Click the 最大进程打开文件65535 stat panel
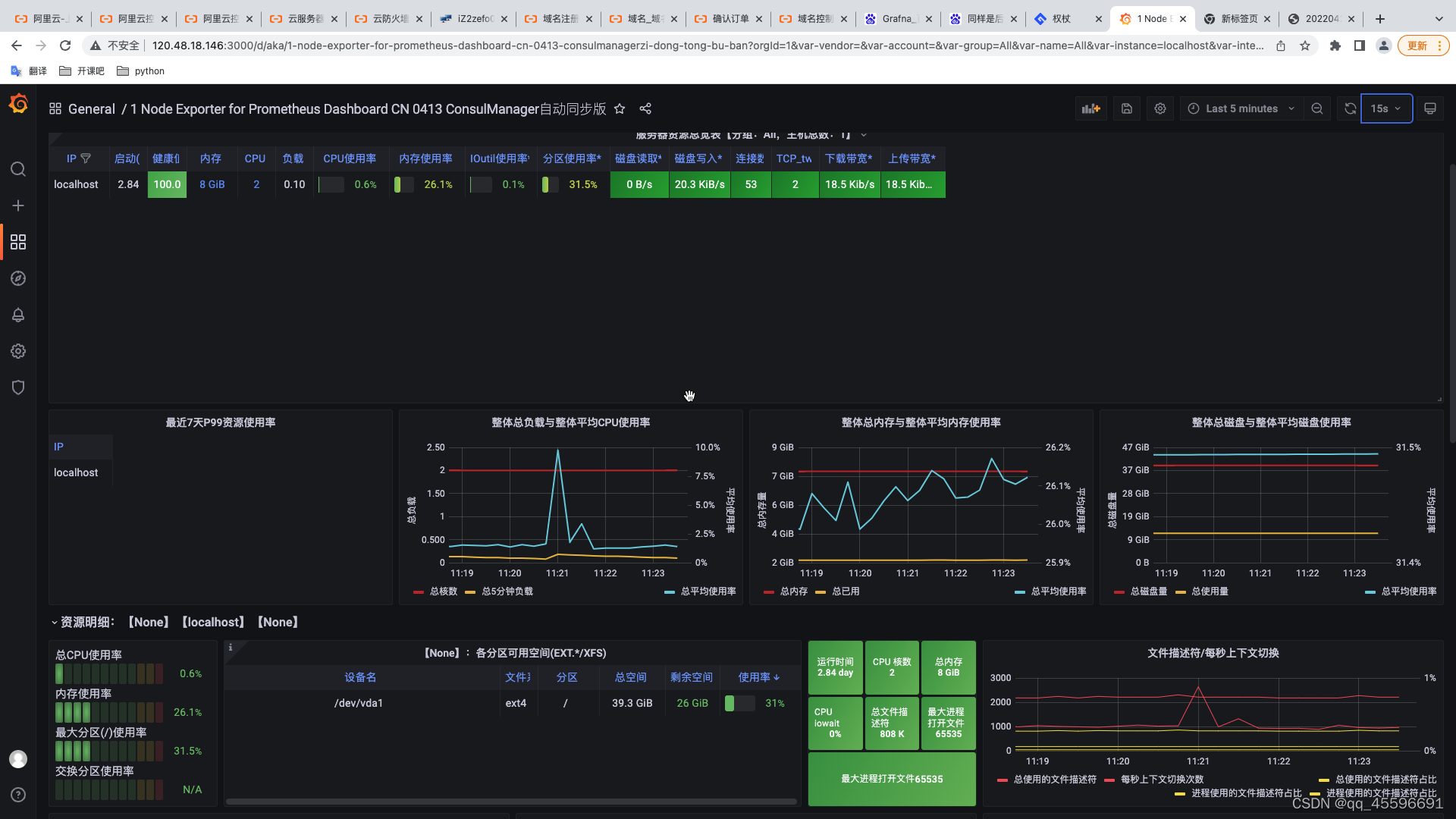This screenshot has height=819, width=1456. click(892, 780)
